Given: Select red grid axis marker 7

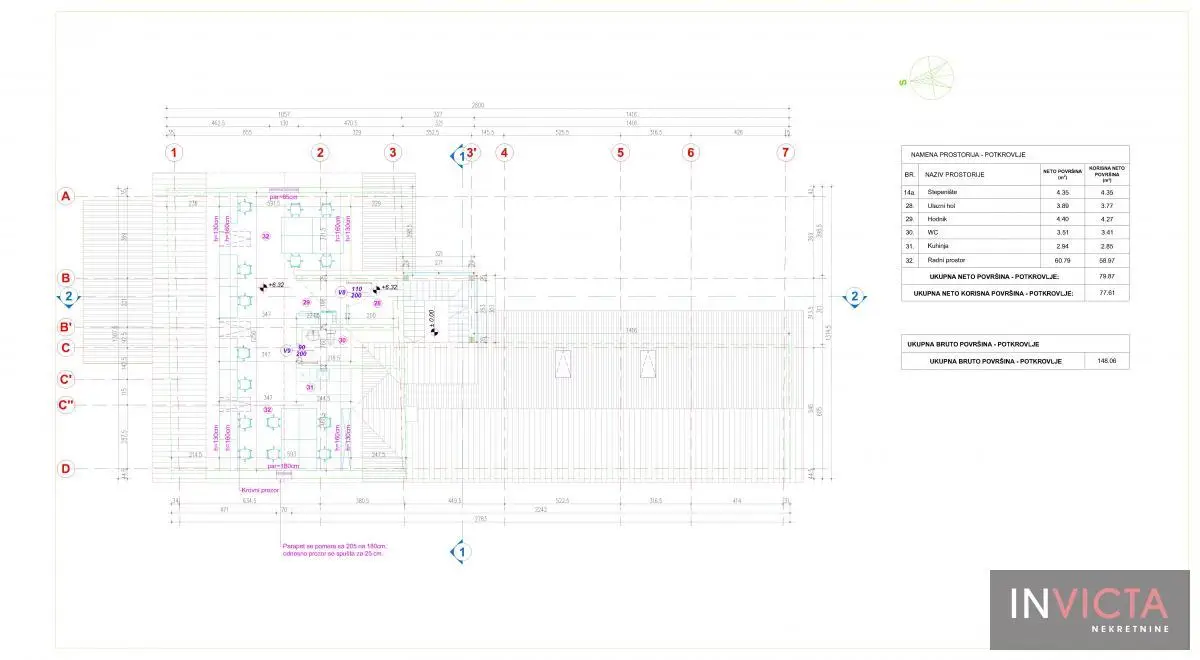Looking at the screenshot, I should (787, 153).
